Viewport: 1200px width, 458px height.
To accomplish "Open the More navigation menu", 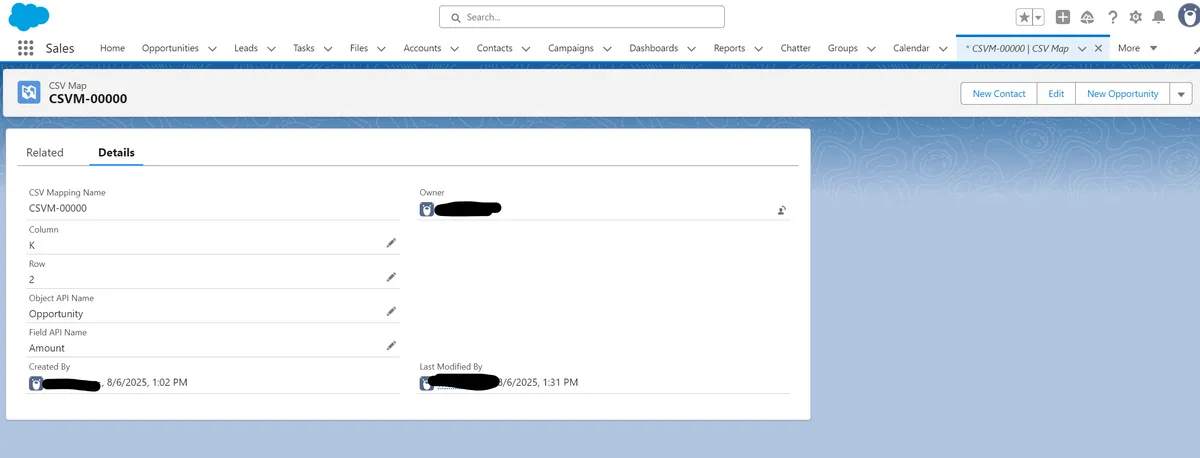I will (1137, 48).
